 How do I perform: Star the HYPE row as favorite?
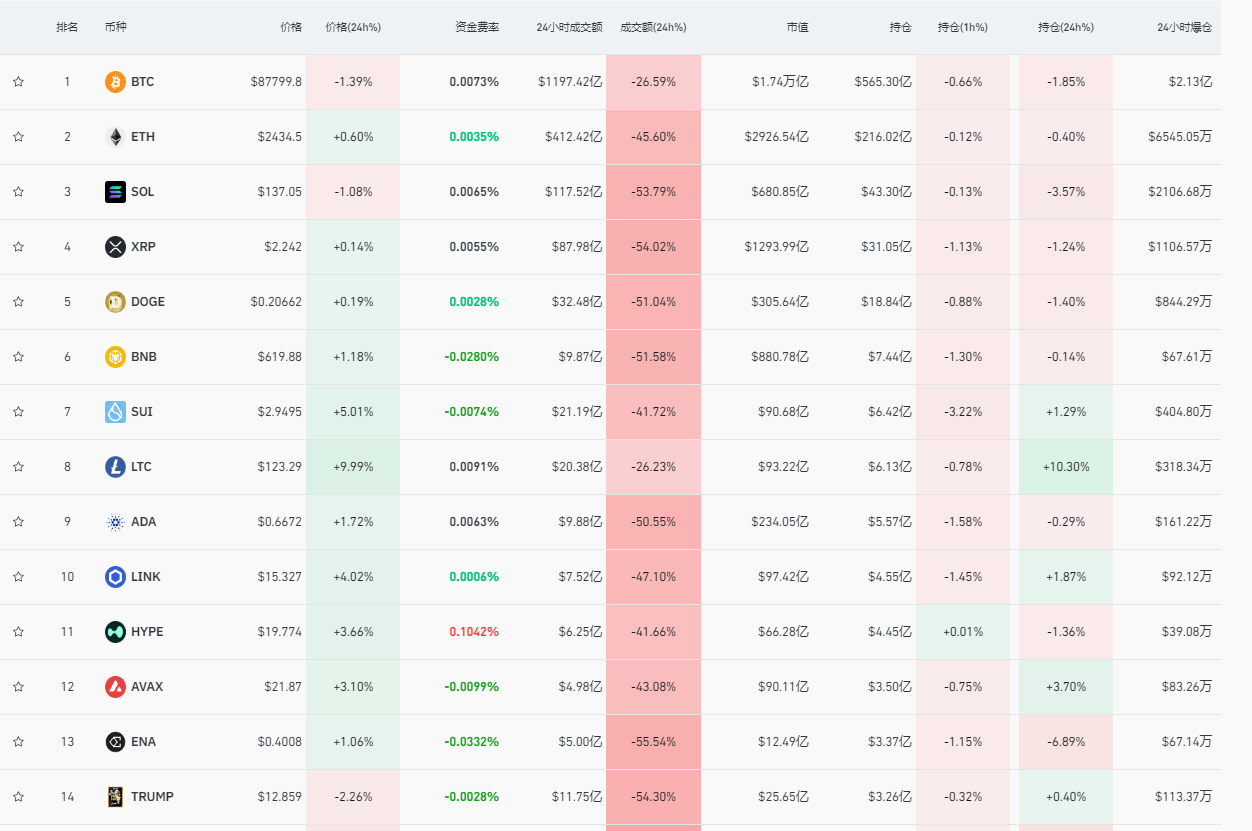coord(18,632)
